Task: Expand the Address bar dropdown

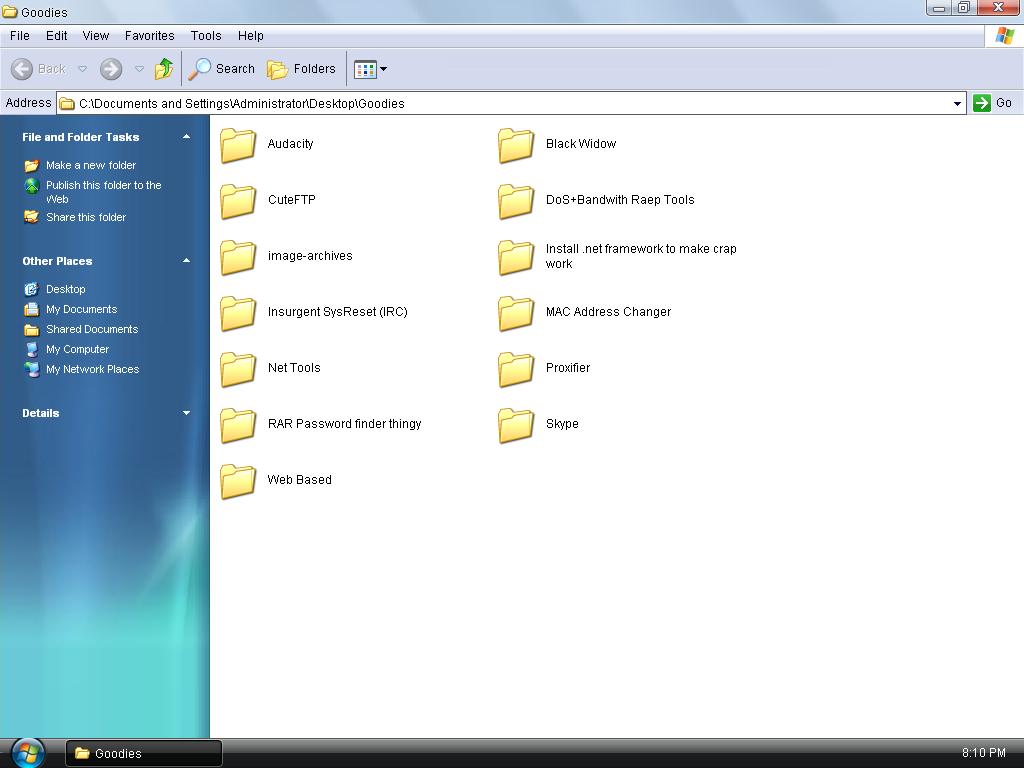Action: coord(957,104)
